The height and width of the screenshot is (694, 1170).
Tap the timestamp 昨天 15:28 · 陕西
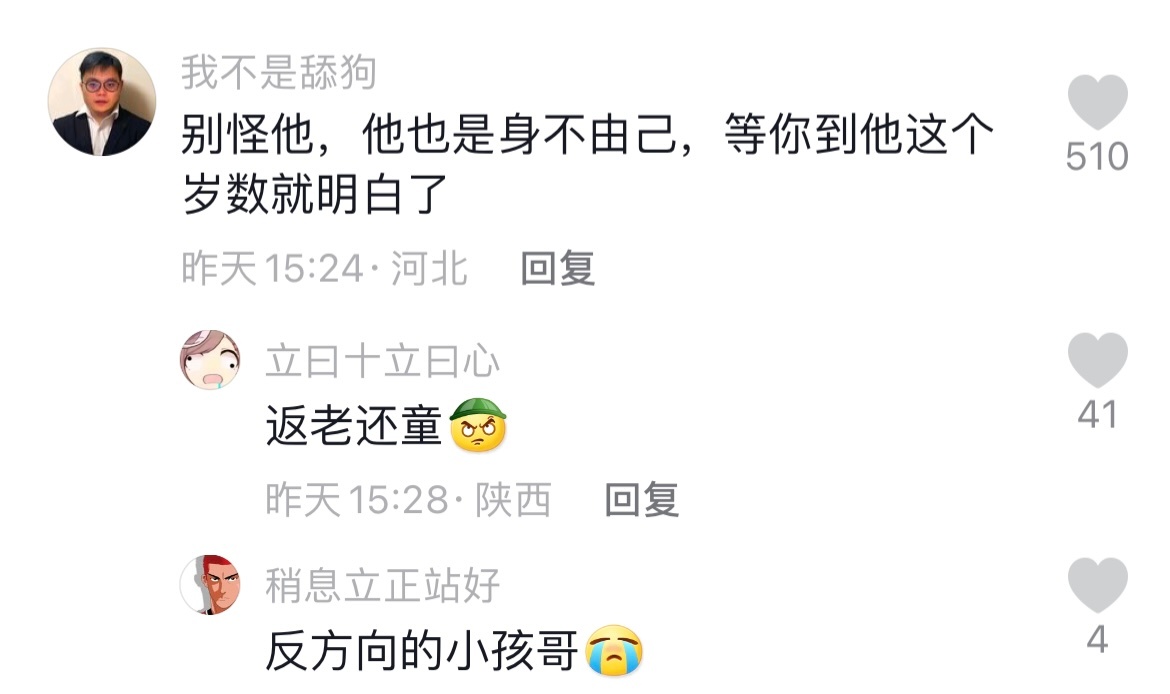pos(409,499)
